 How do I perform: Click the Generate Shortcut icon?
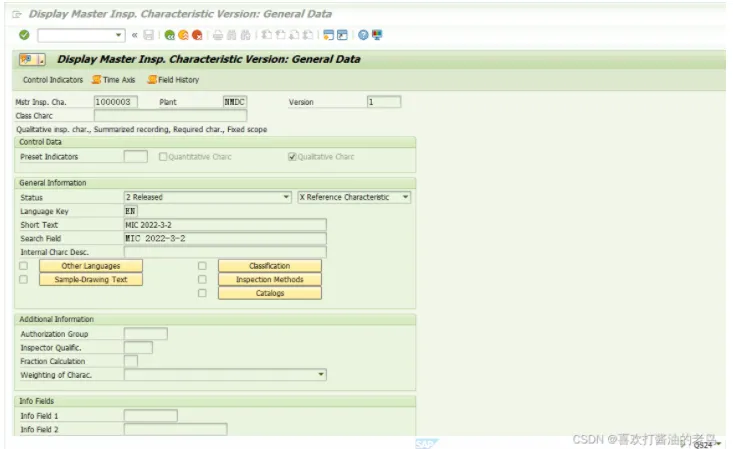(x=342, y=35)
